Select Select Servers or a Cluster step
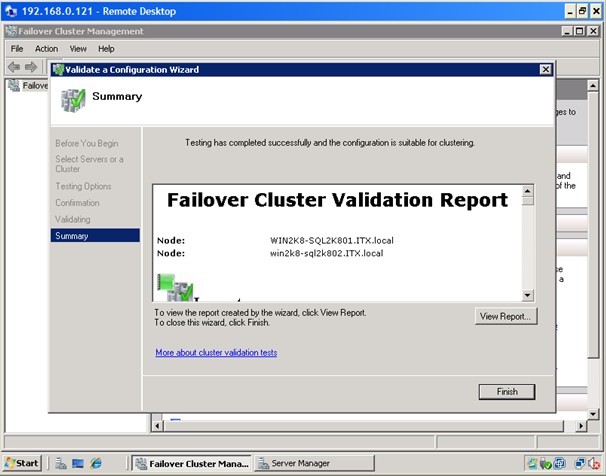 (x=89, y=164)
